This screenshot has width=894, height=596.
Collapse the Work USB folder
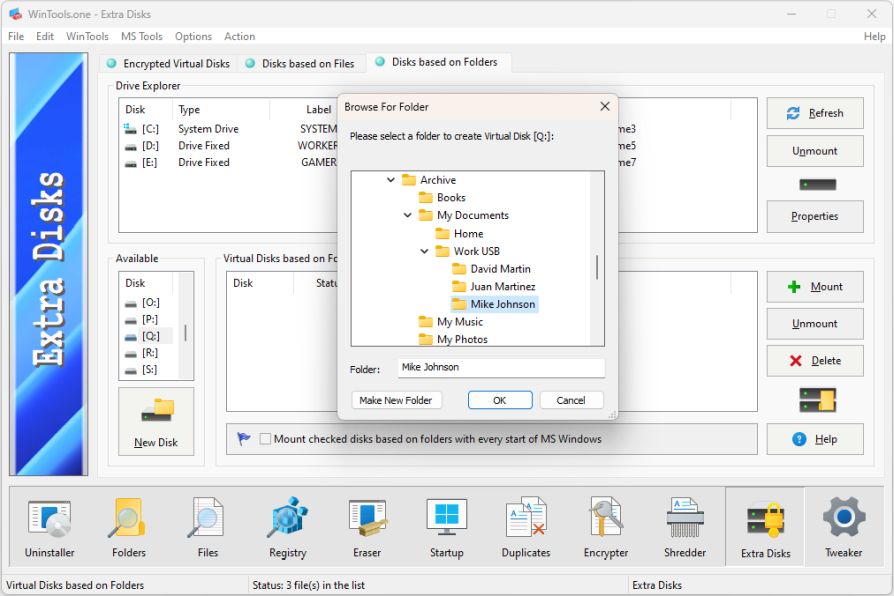(x=424, y=251)
